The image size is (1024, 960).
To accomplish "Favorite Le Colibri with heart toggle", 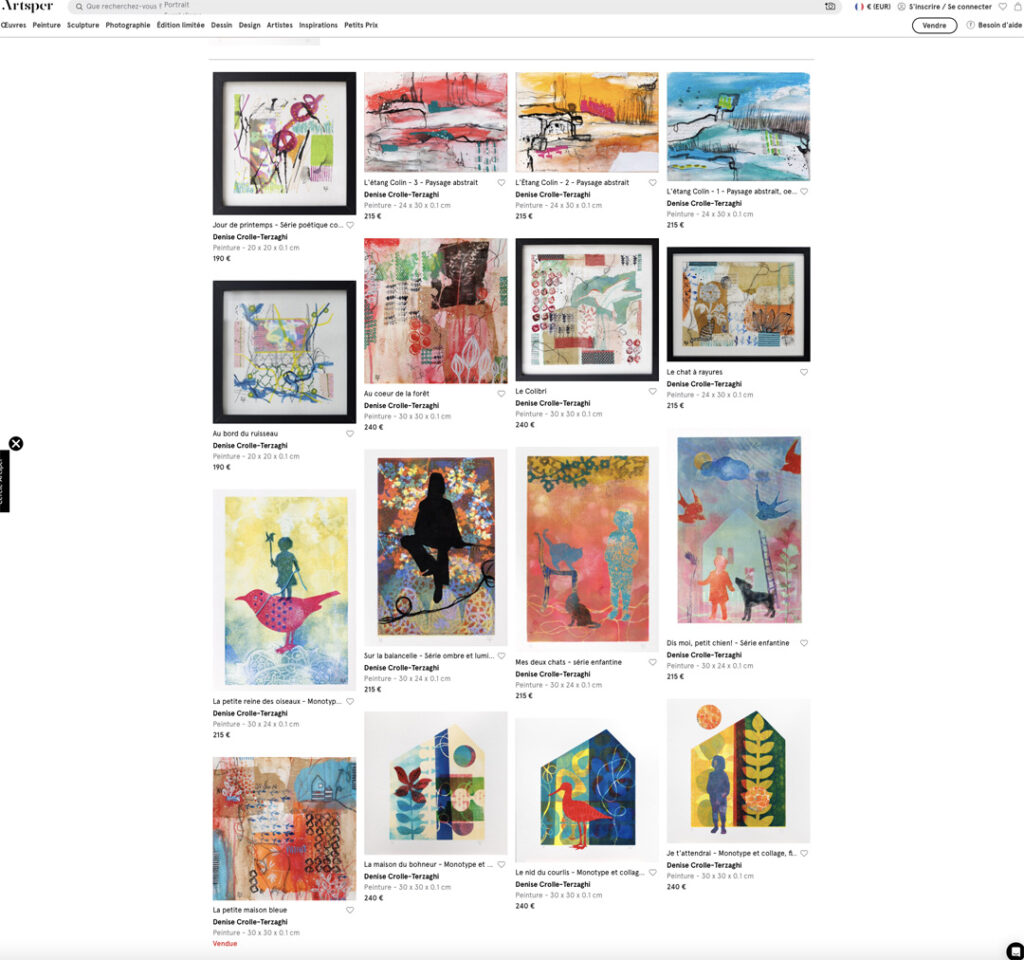I will pyautogui.click(x=652, y=391).
